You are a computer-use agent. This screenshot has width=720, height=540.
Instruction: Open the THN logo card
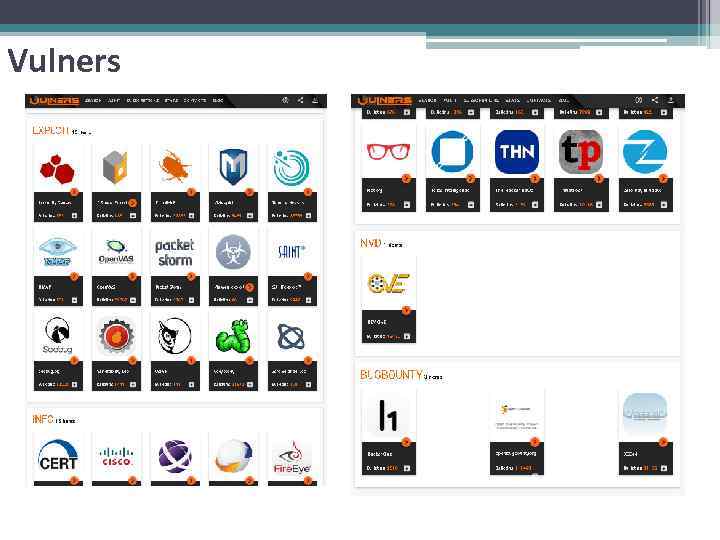517,169
